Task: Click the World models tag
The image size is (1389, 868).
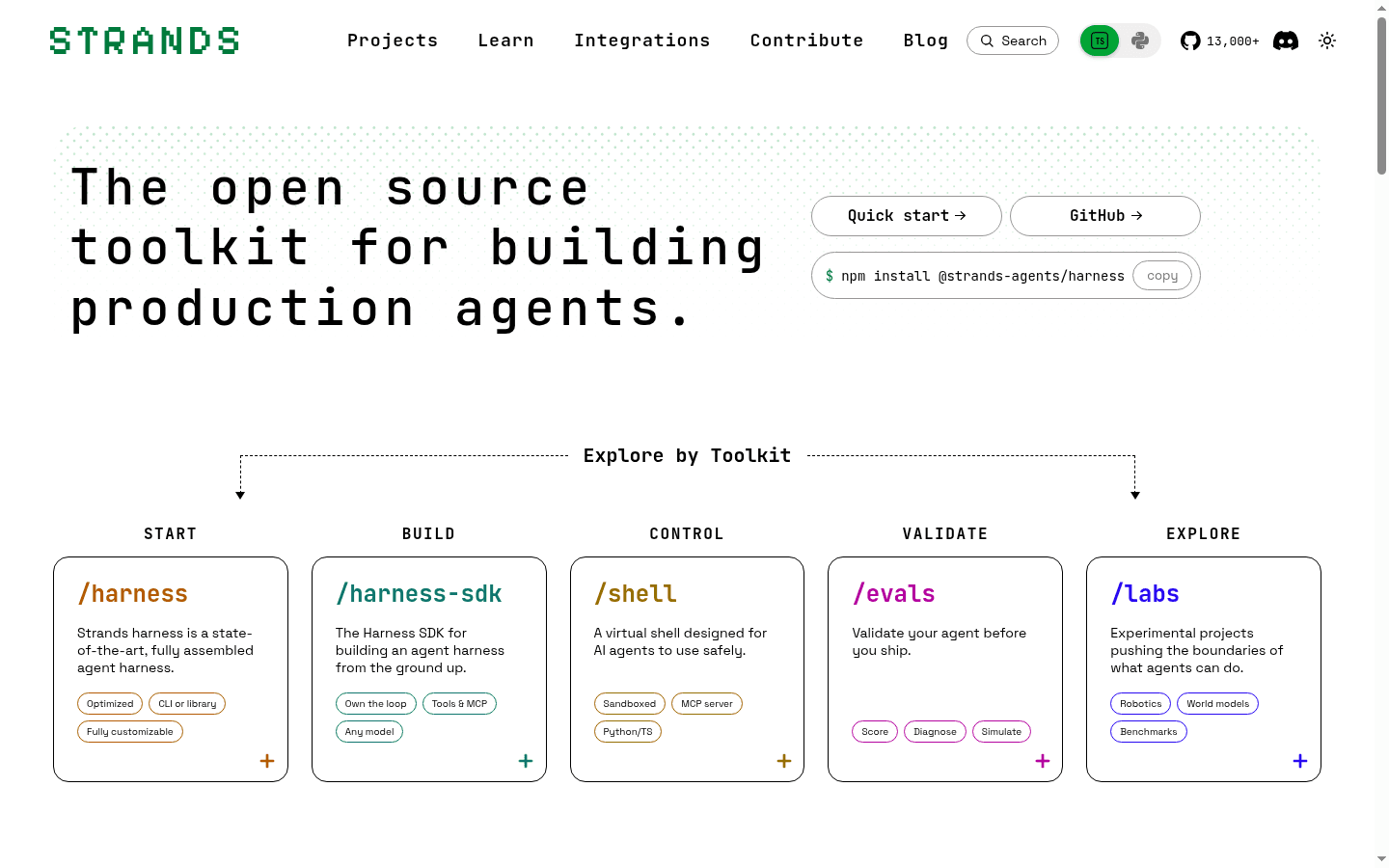Action: (1217, 704)
